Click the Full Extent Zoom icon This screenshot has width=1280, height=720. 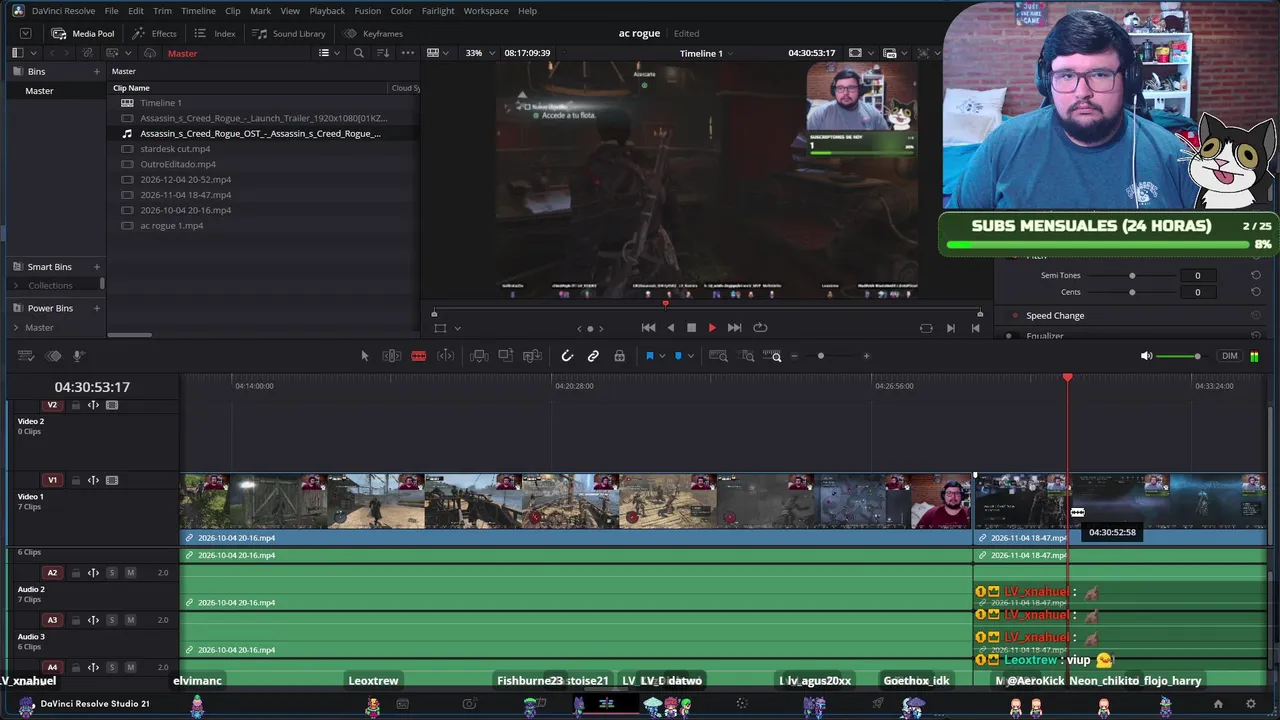pyautogui.click(x=718, y=356)
